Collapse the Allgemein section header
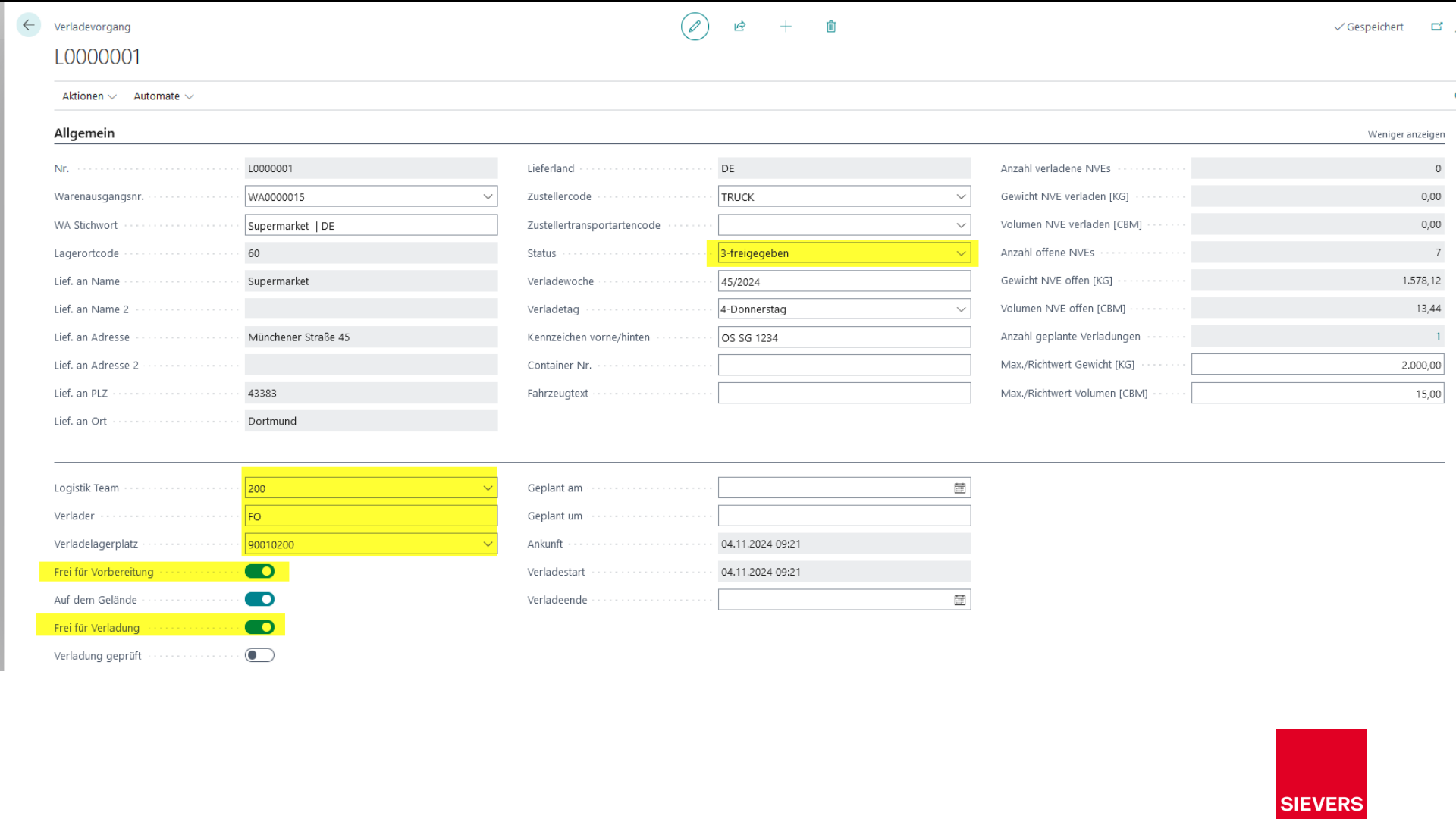Image resolution: width=1456 pixels, height=819 pixels. click(84, 133)
